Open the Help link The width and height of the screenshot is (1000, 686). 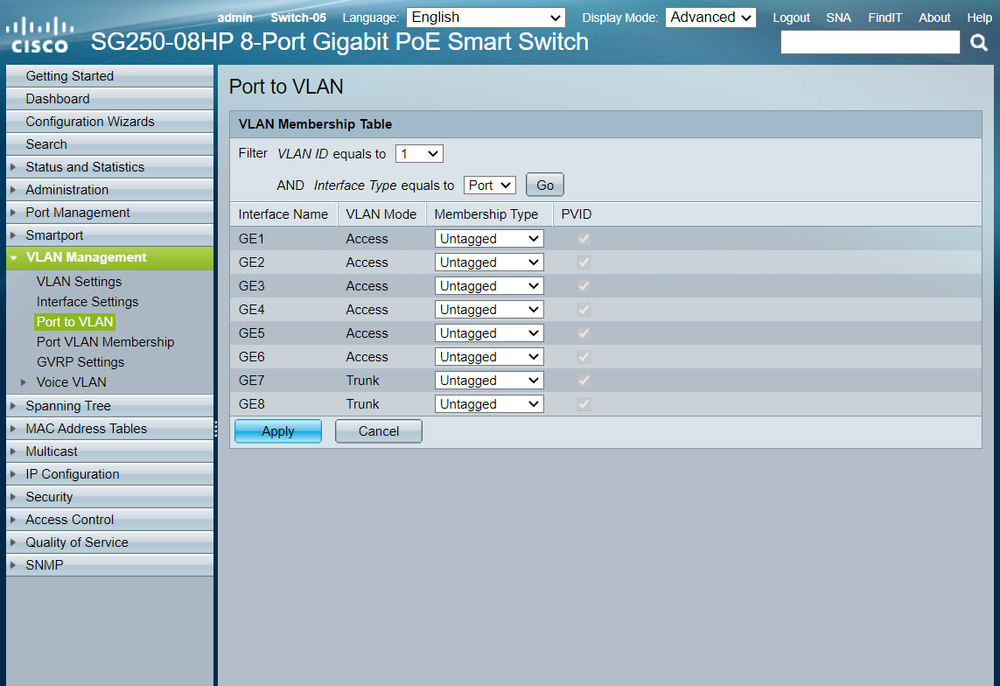(979, 18)
